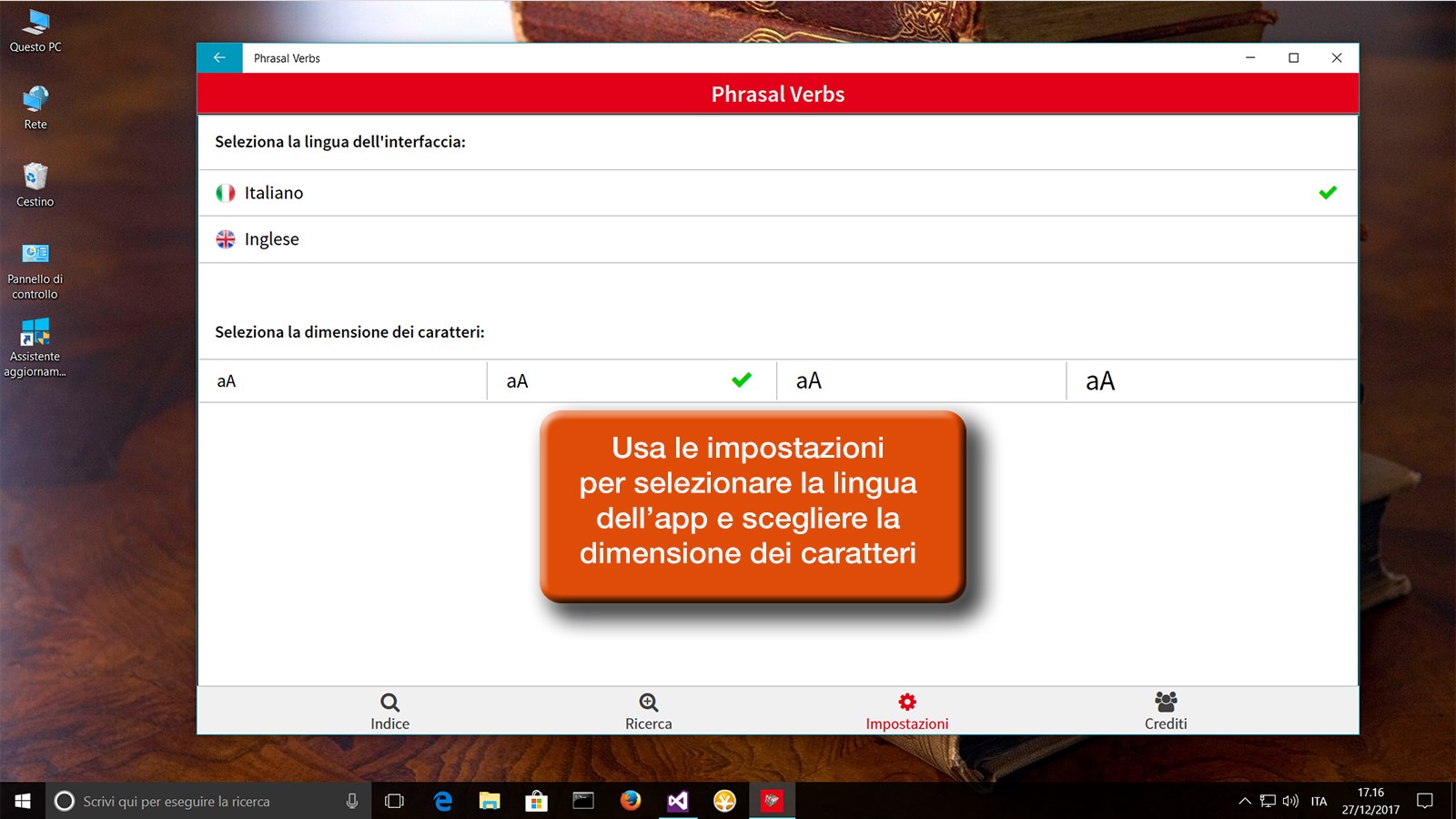Open Questo PC desktop icon
The width and height of the screenshot is (1456, 819).
point(35,32)
